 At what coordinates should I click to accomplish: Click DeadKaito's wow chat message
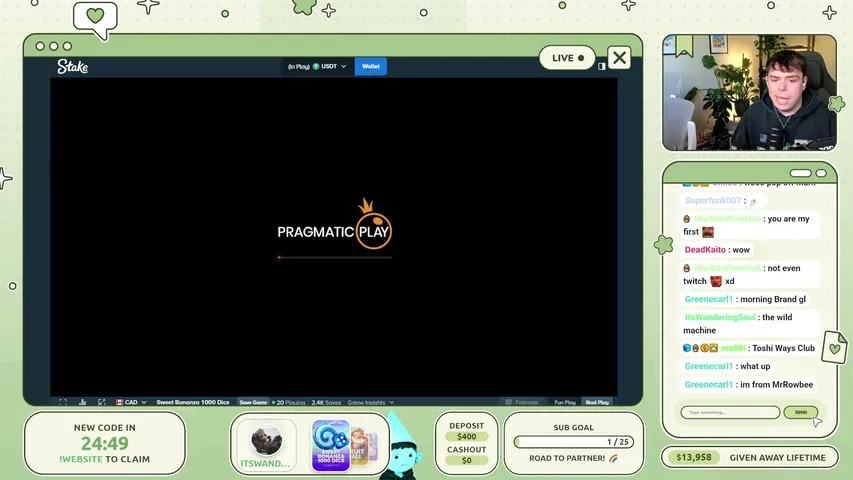tap(717, 250)
